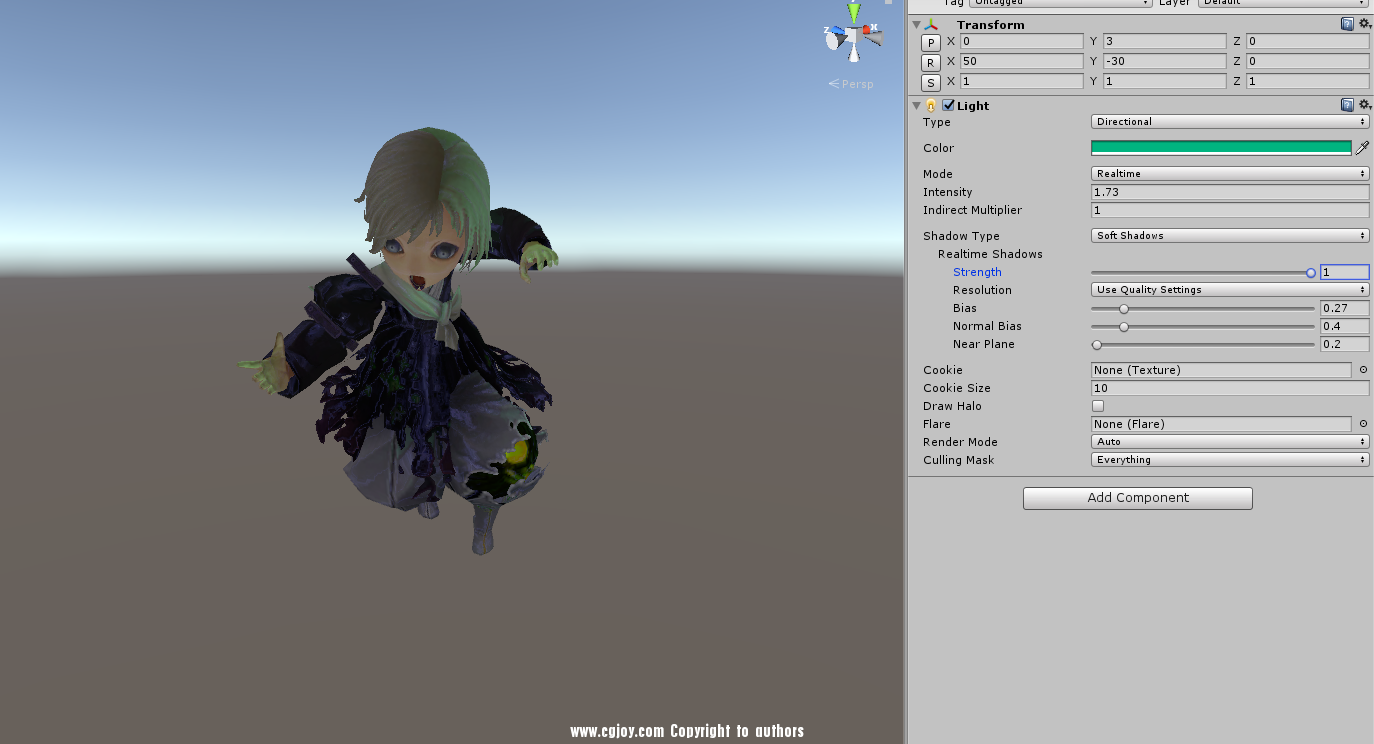Viewport: 1374px width, 744px height.
Task: Click the Position Z input field
Action: [1307, 42]
